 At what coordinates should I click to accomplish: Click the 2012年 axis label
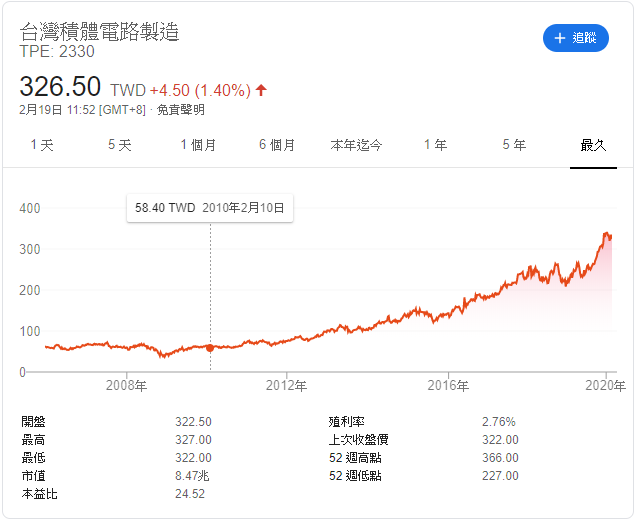(286, 385)
